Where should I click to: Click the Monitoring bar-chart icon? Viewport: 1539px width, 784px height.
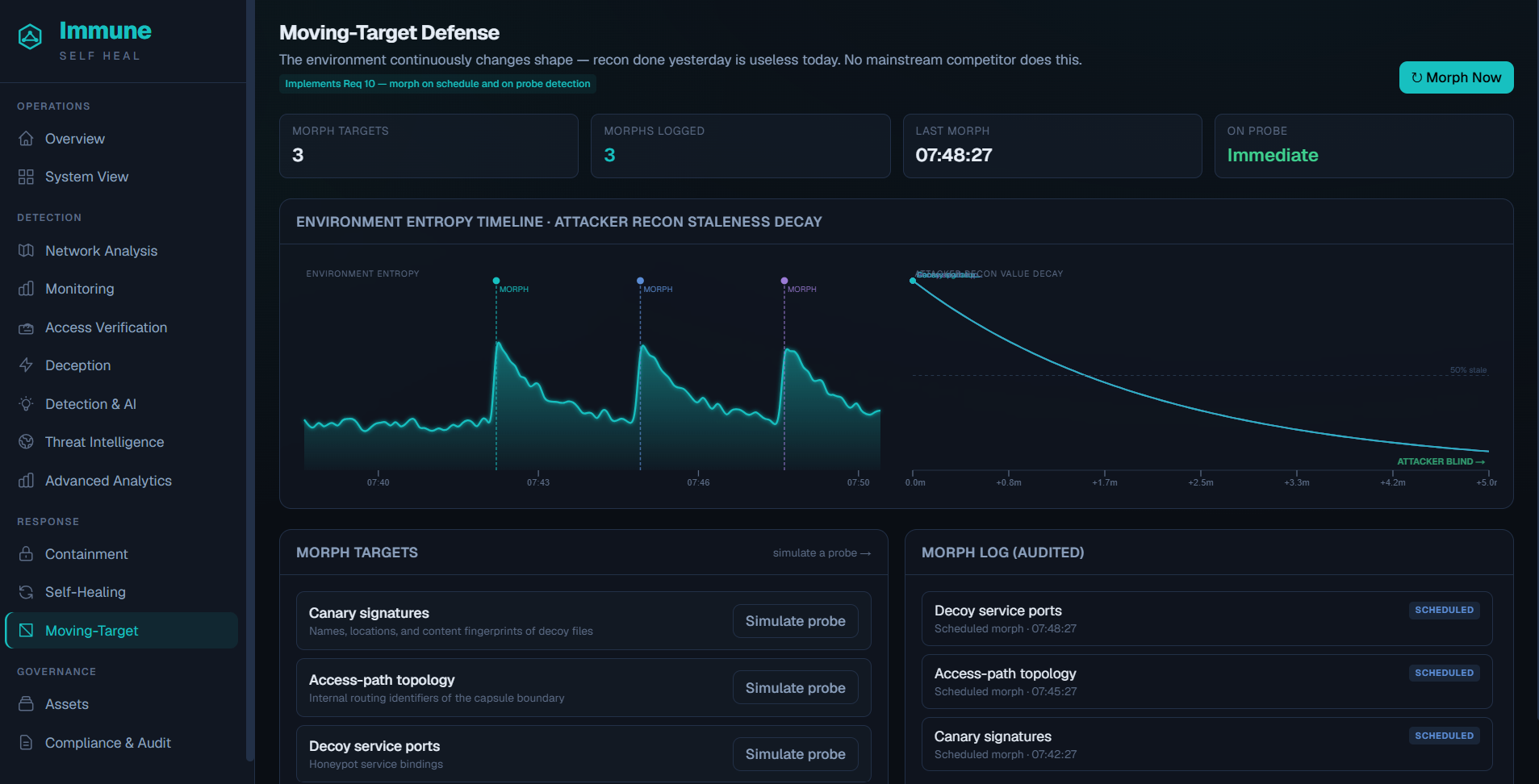point(26,289)
